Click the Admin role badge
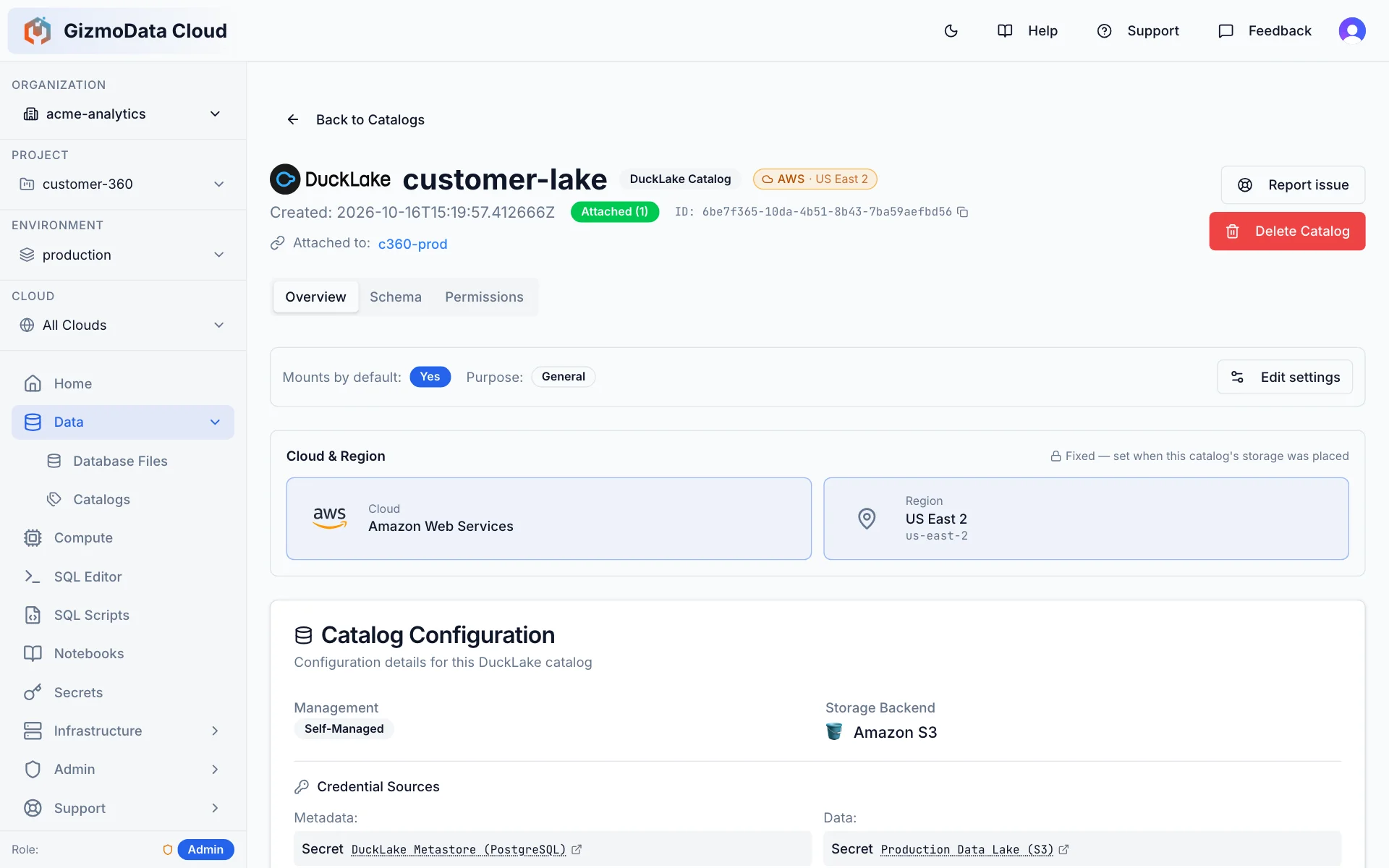This screenshot has width=1389, height=868. click(x=205, y=849)
